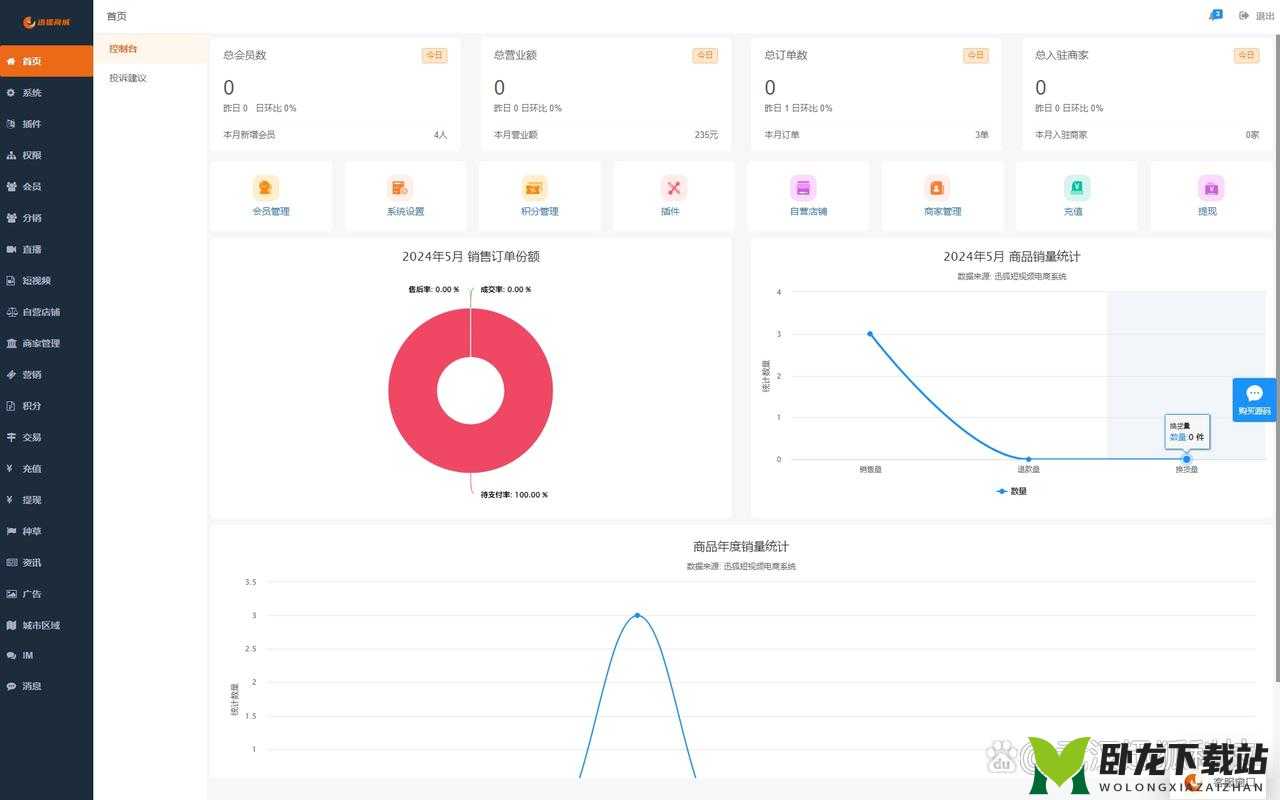Click the 退款量 data point on line chart
The height and width of the screenshot is (800, 1280).
click(x=1028, y=459)
